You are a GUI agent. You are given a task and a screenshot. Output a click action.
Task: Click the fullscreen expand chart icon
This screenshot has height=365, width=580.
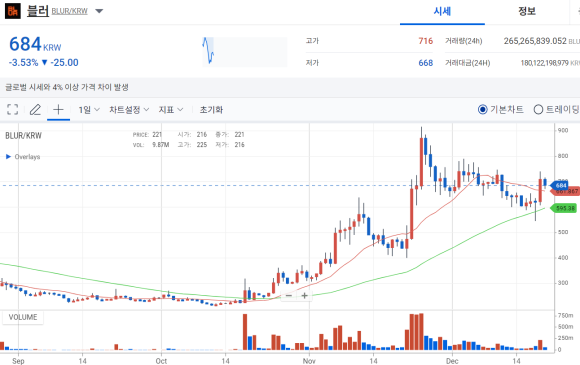(13, 109)
